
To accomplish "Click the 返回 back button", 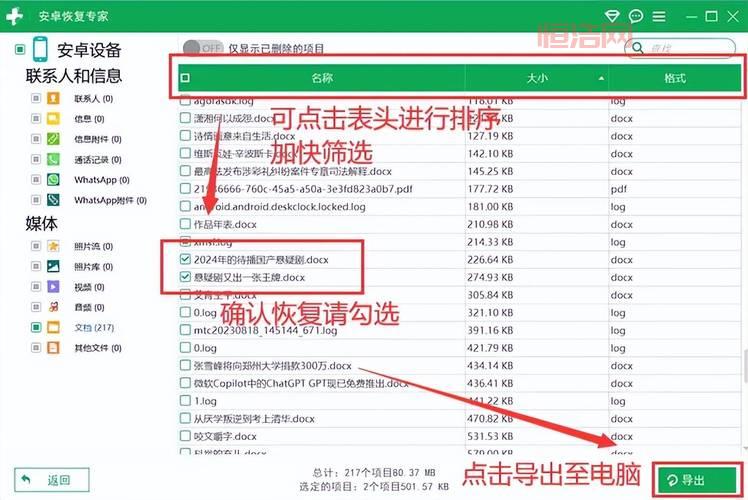I will tap(51, 479).
